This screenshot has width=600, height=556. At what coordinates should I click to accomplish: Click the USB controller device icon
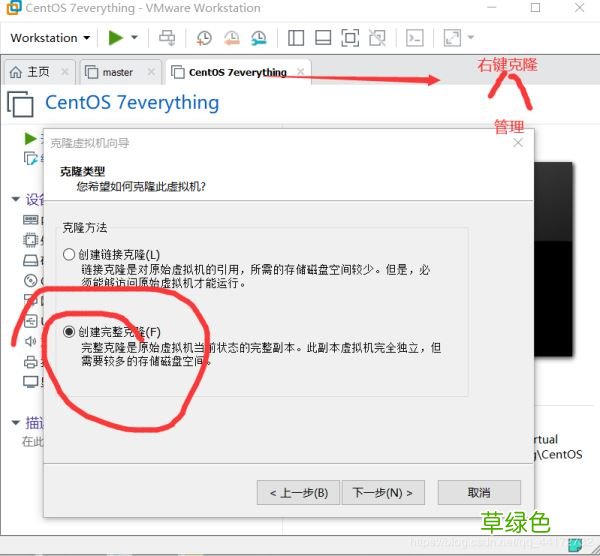point(31,321)
